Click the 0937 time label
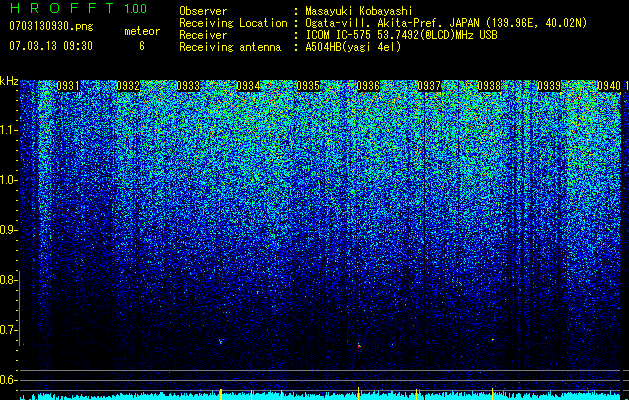 428,86
